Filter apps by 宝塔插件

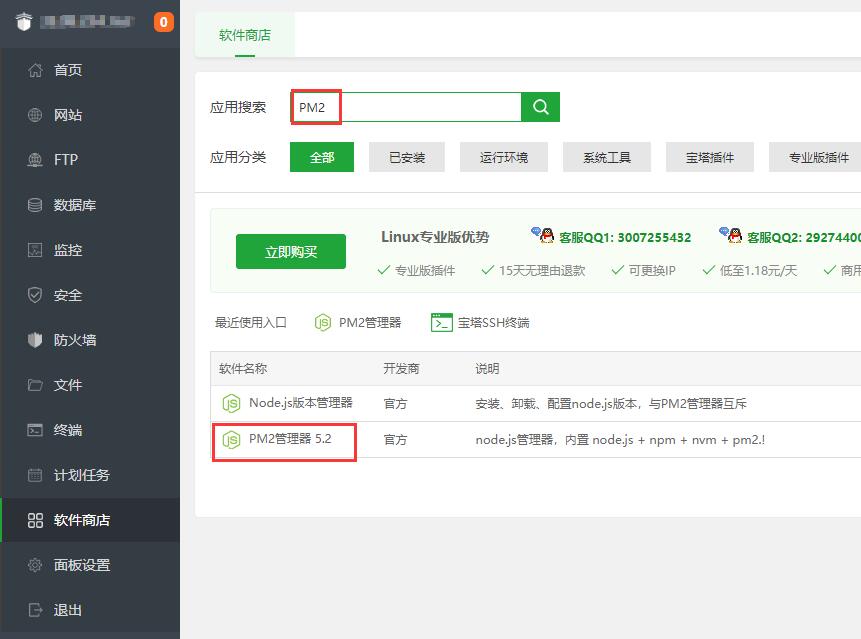(710, 157)
